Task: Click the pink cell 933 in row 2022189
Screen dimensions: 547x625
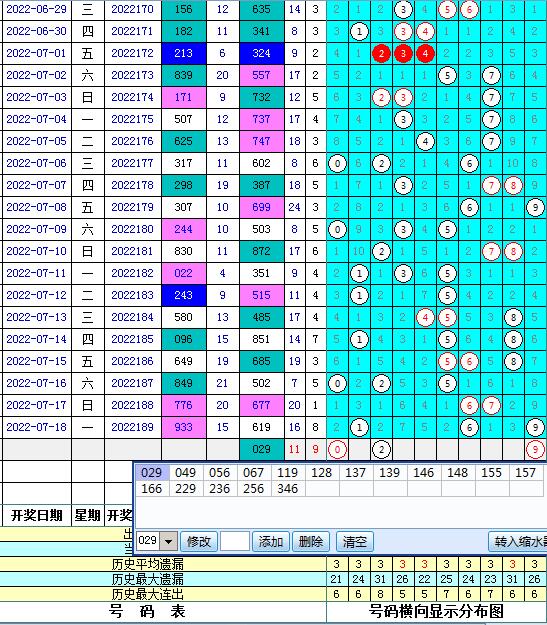Action: (183, 427)
